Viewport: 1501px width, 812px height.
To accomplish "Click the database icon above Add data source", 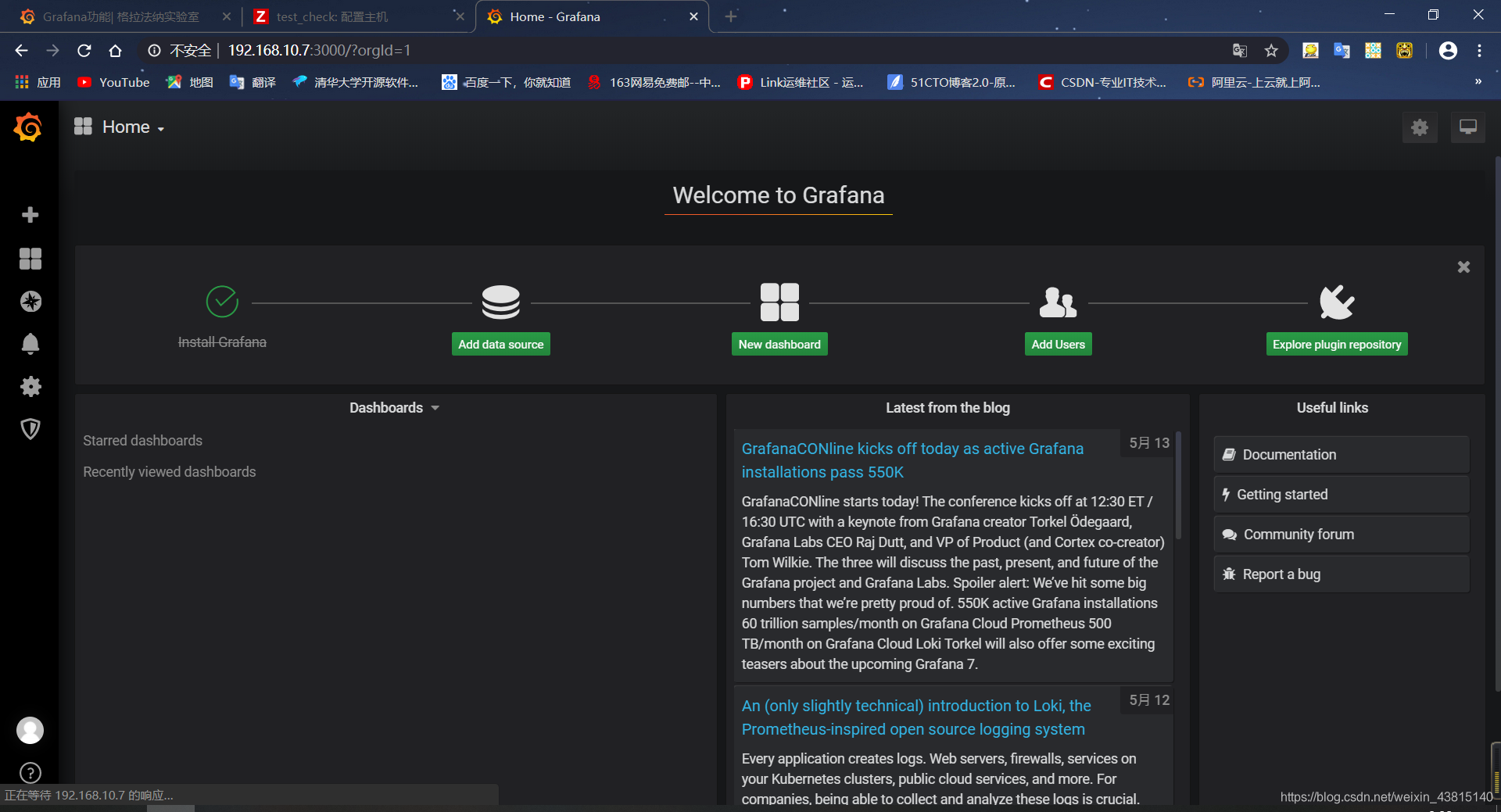I will click(x=500, y=302).
